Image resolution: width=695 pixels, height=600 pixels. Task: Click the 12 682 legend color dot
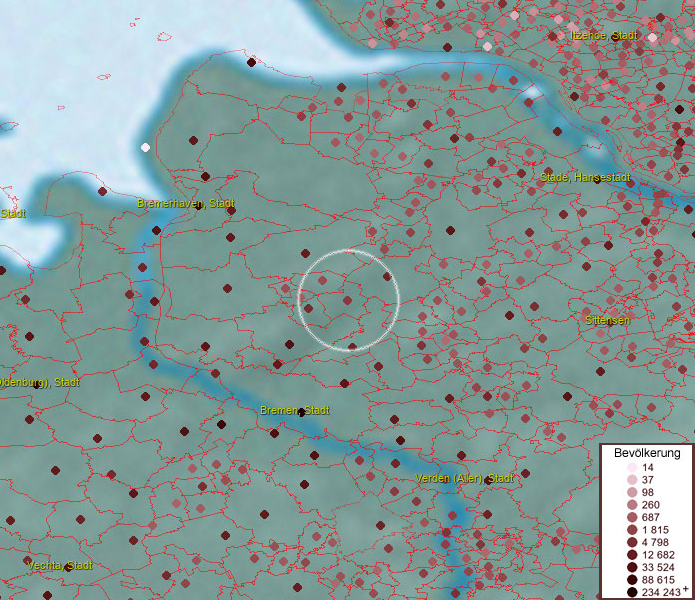click(632, 555)
